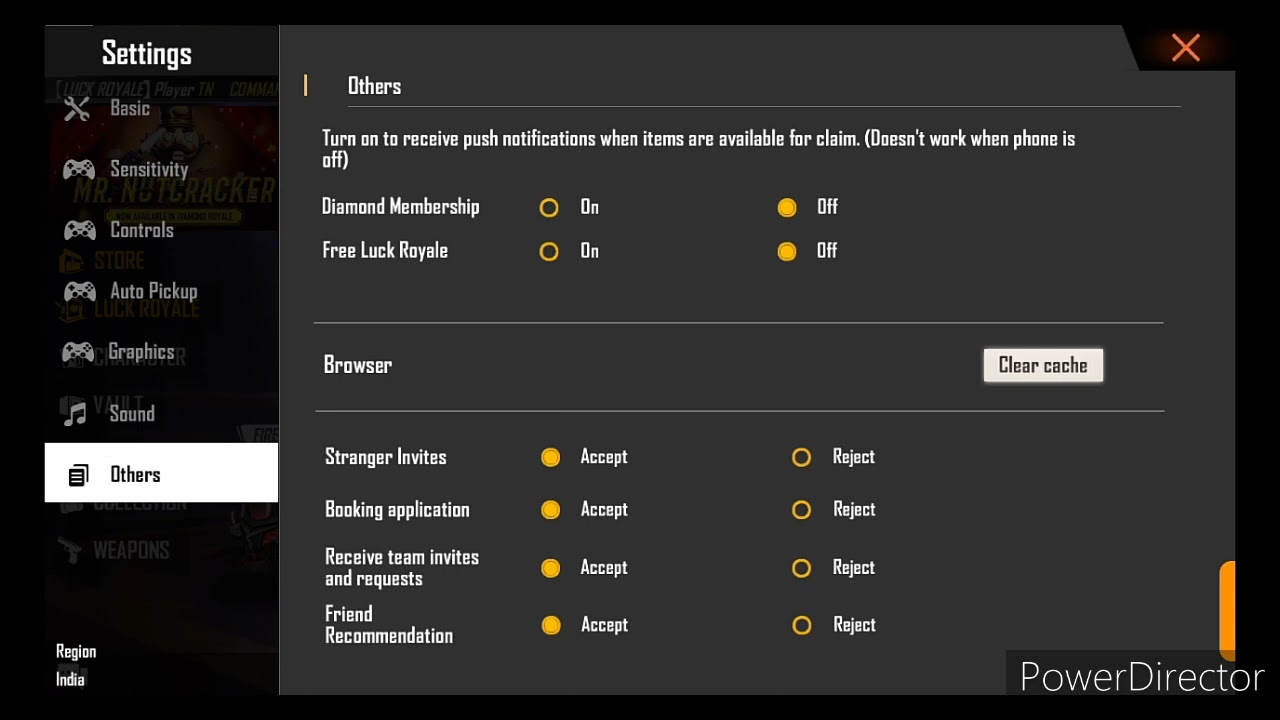This screenshot has height=720, width=1280.
Task: Click the music note Sound icon
Action: click(x=76, y=413)
